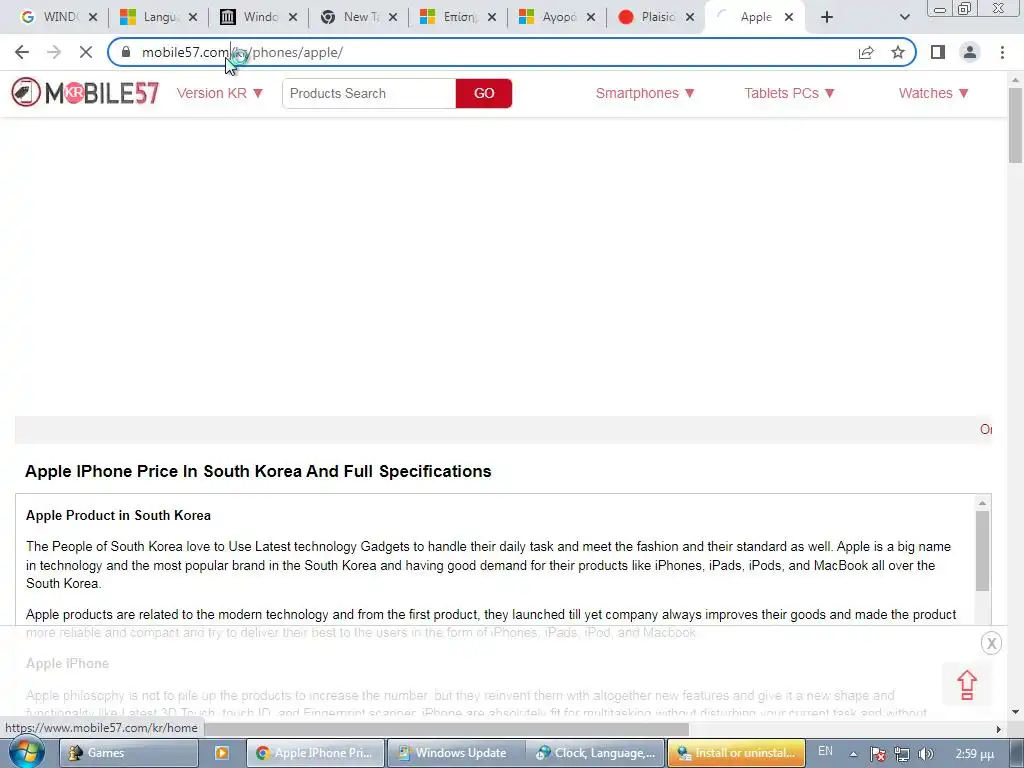
Task: Click the red GO search button
Action: pyautogui.click(x=484, y=93)
